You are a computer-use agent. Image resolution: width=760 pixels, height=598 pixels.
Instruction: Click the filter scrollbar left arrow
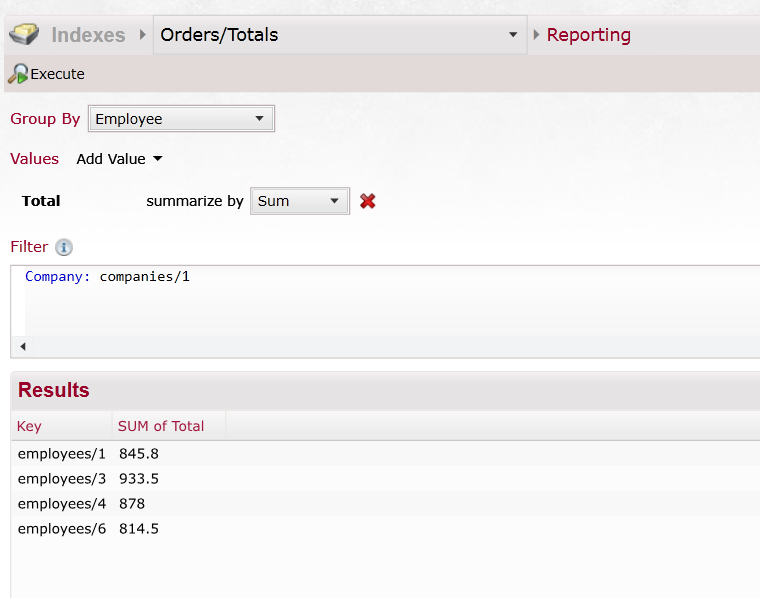23,346
